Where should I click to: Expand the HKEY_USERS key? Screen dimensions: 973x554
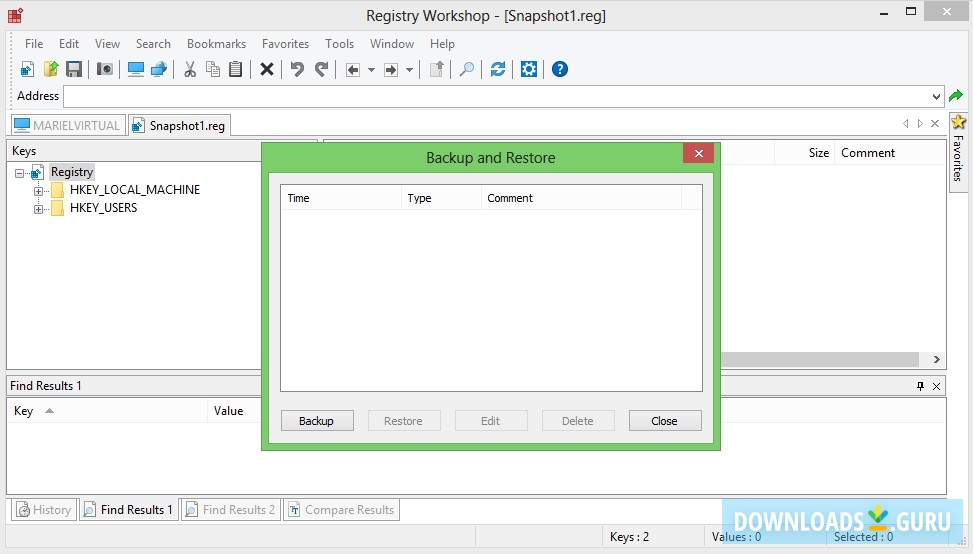point(38,209)
